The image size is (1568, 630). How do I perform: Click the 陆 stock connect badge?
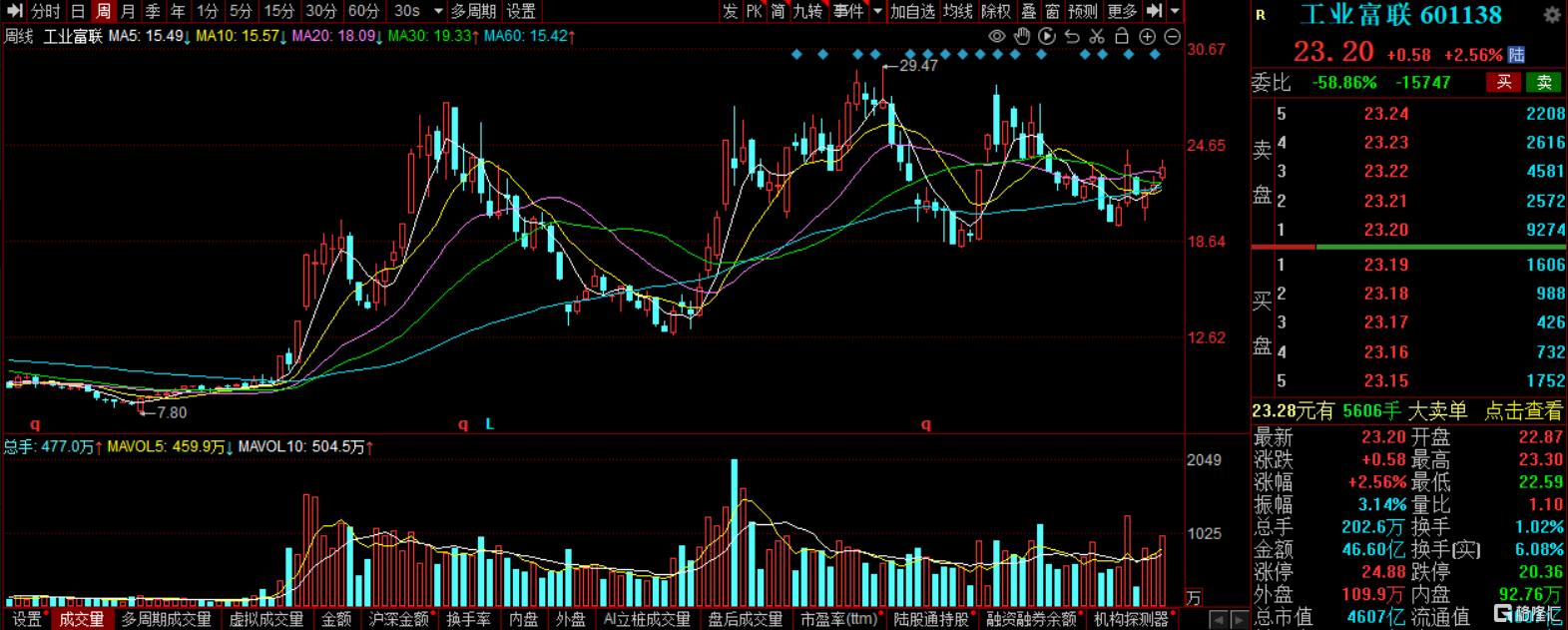1517,54
